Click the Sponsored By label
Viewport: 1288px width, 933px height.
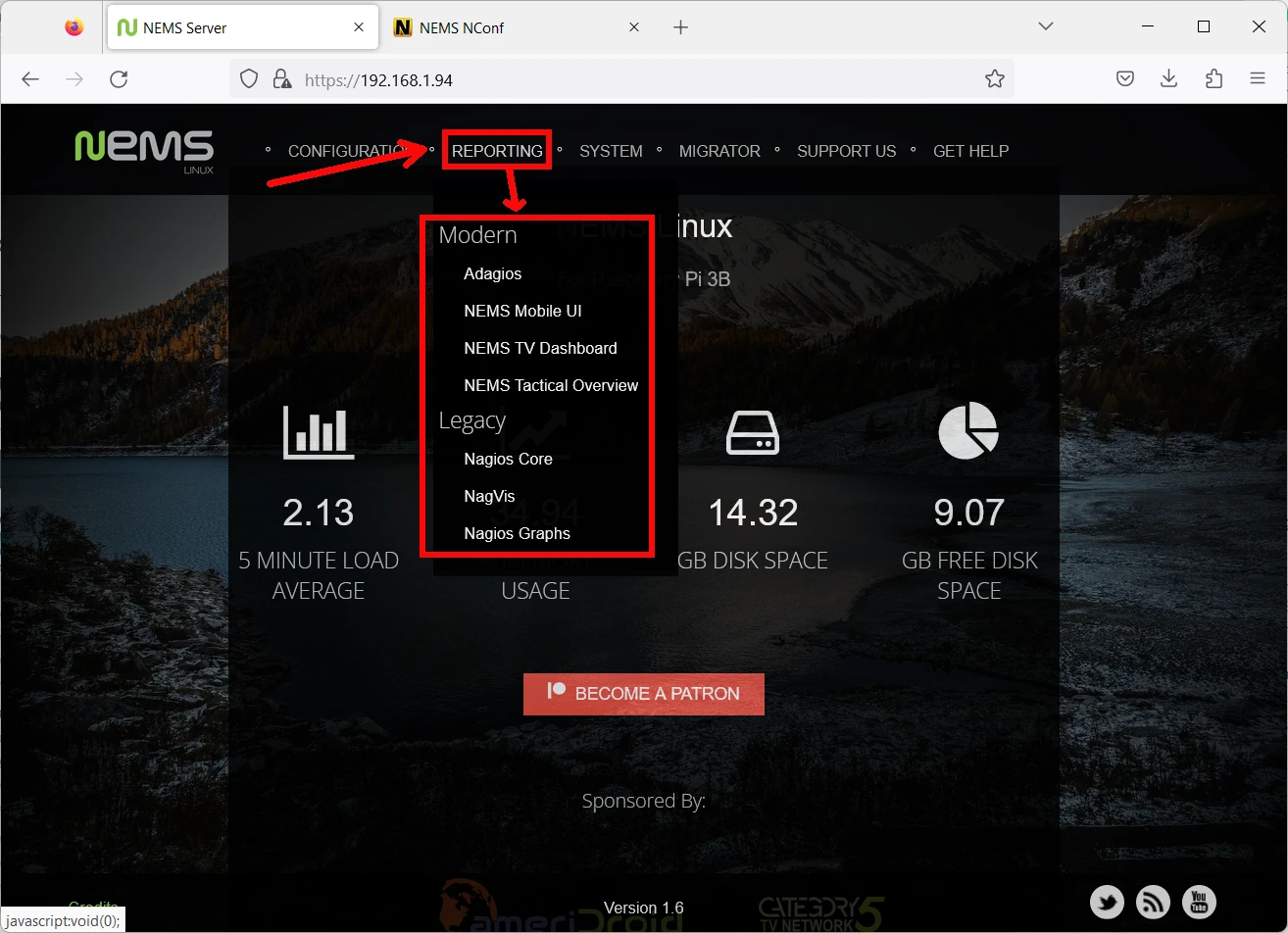[x=644, y=802]
